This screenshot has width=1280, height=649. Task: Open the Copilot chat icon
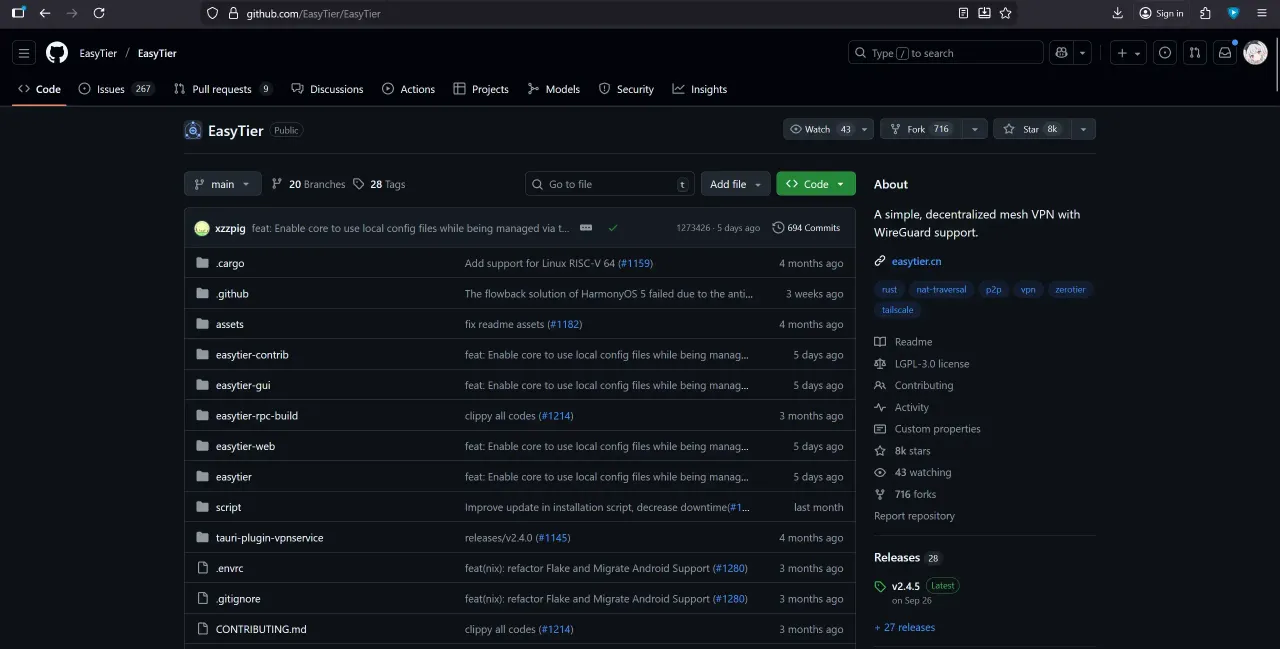(x=1061, y=53)
